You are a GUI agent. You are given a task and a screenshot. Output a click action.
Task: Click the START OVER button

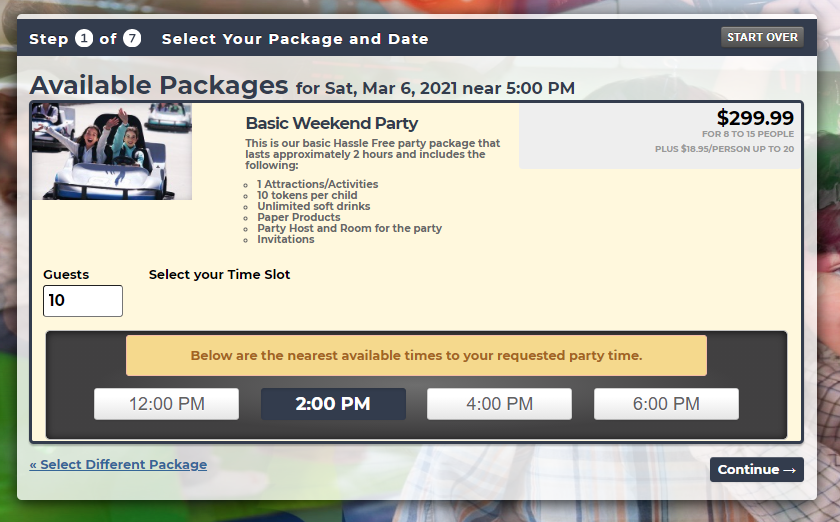[x=762, y=37]
